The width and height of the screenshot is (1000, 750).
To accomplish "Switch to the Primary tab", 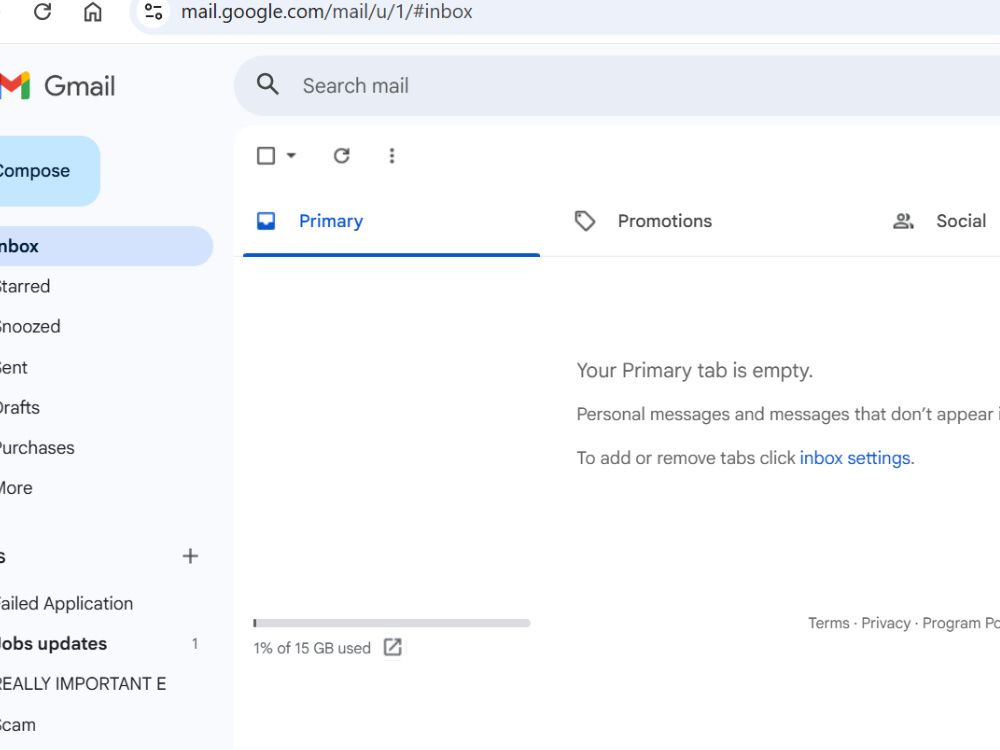I will point(392,221).
